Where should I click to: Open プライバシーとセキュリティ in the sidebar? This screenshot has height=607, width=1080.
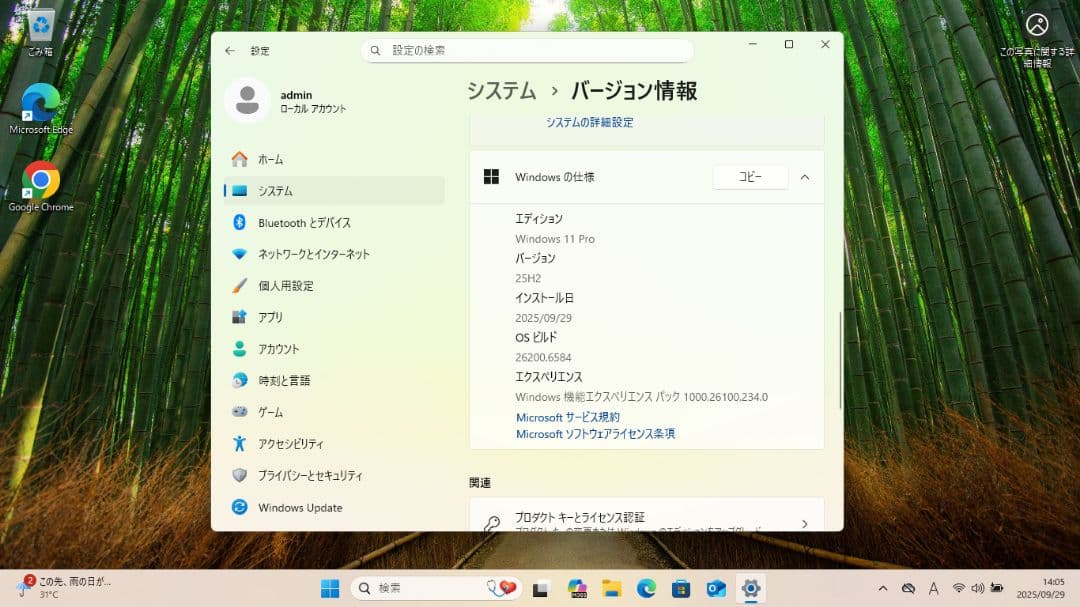click(x=334, y=475)
